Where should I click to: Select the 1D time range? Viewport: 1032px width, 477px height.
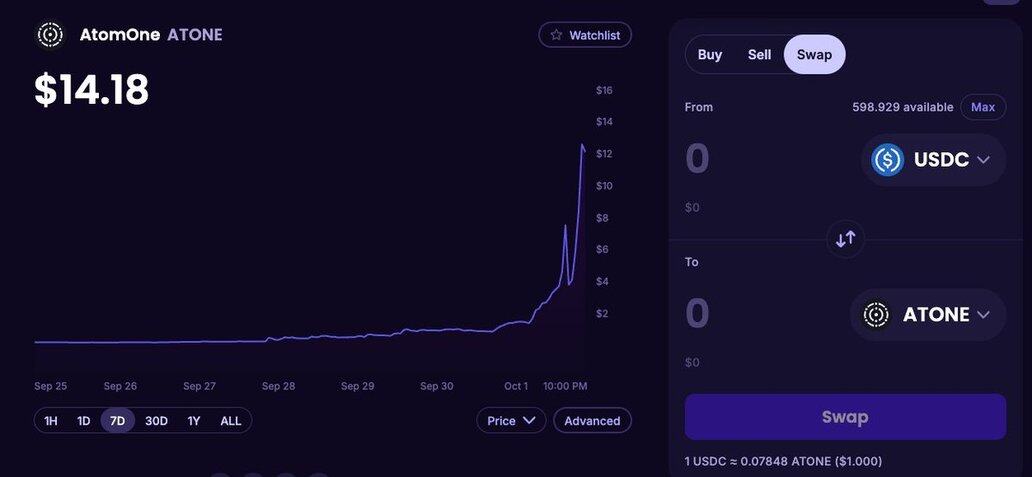84,421
